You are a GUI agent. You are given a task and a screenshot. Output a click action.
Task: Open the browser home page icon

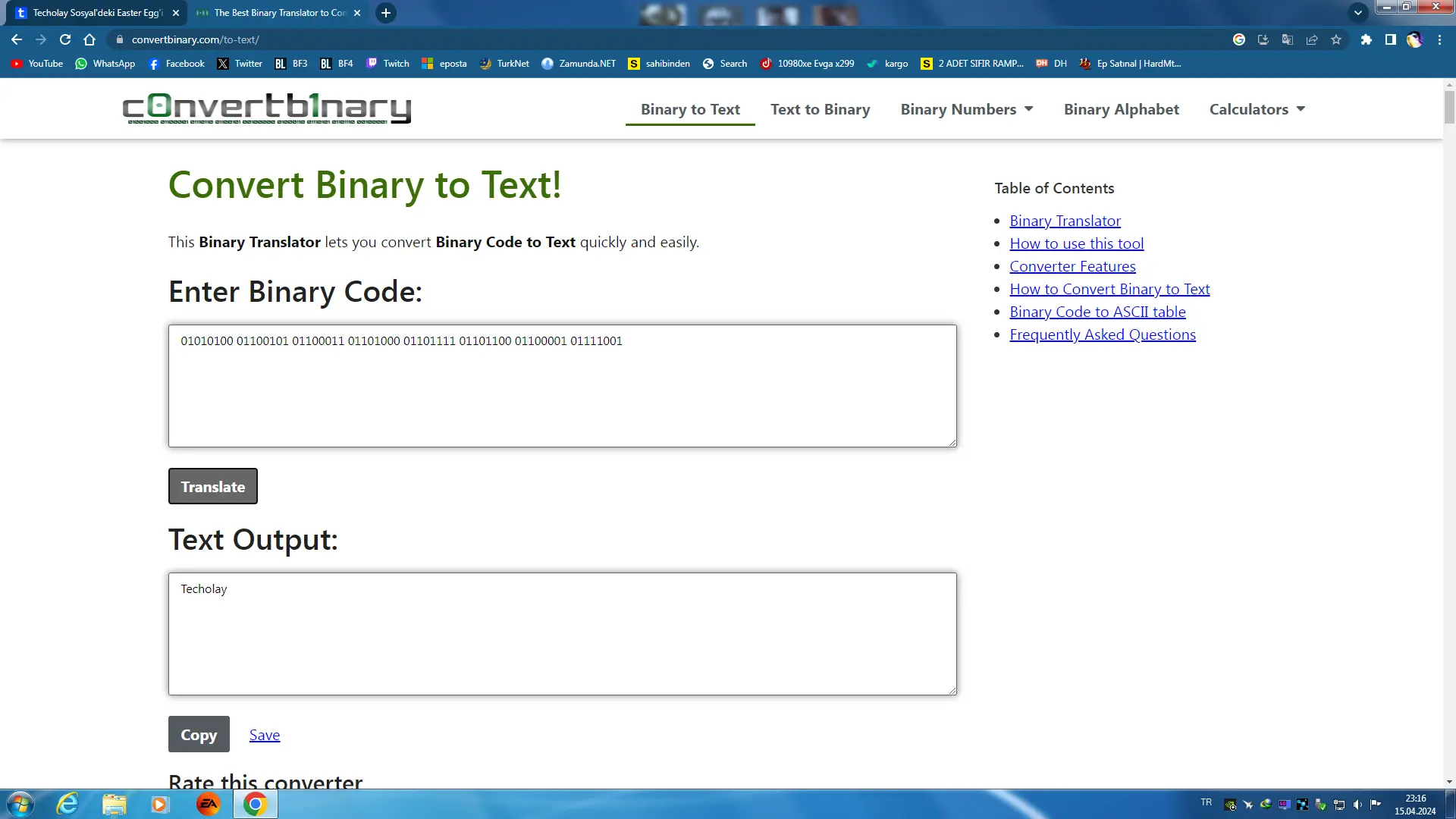point(89,39)
